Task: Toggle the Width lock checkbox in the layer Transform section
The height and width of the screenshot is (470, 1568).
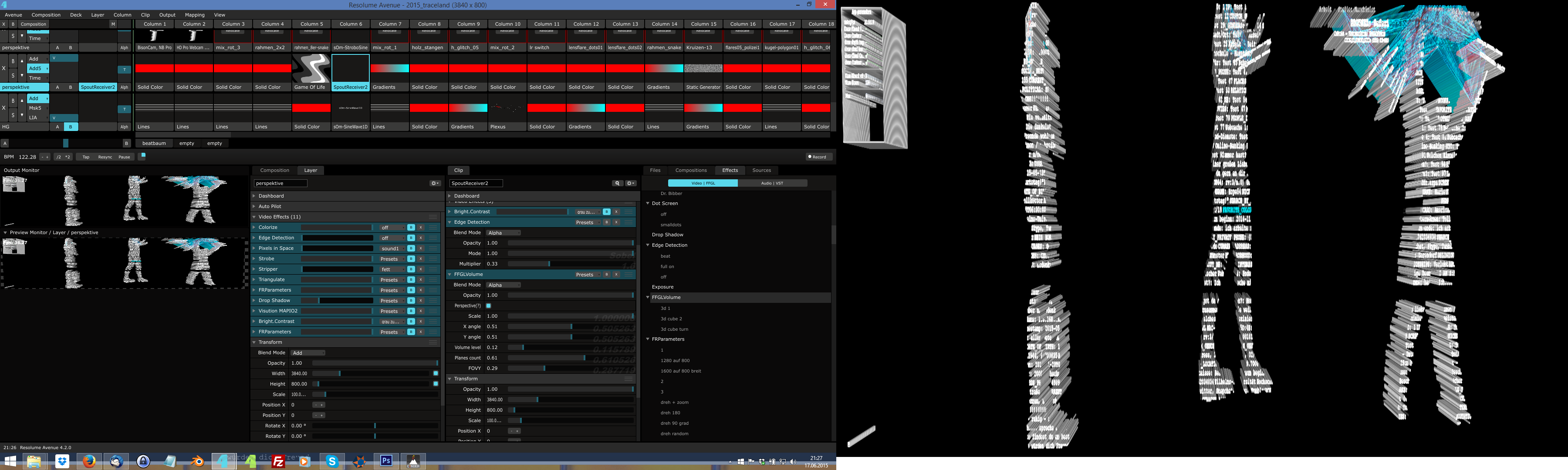Action: click(435, 373)
